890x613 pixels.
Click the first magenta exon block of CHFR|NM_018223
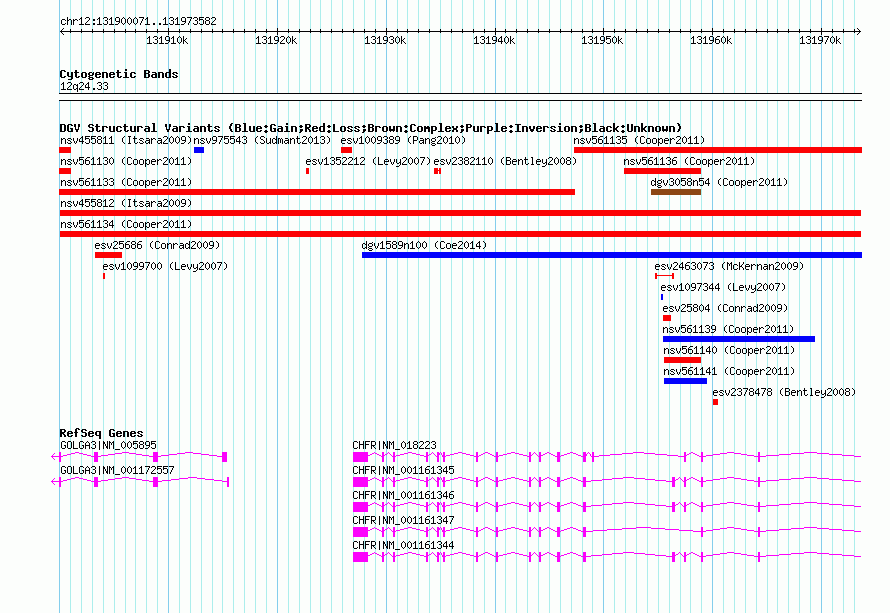coord(360,457)
